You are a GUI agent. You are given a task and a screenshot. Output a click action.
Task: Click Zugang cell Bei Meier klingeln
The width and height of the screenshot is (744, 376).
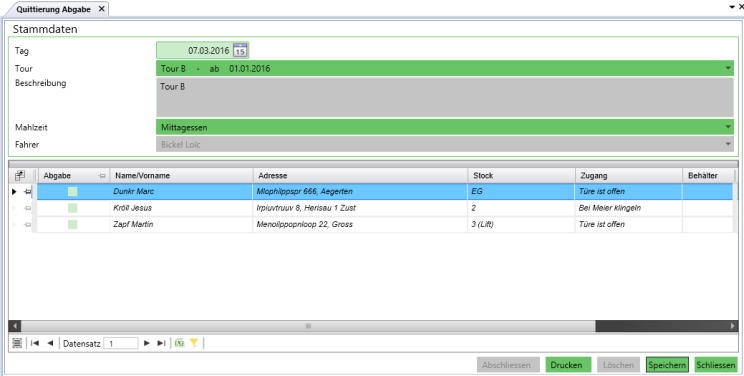[629, 208]
